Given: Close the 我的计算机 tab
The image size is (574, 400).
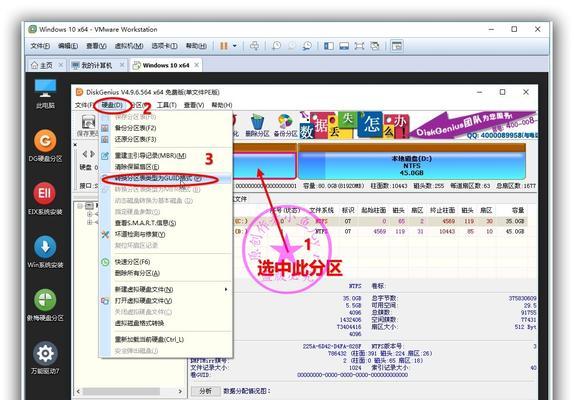Looking at the screenshot, I should coord(122,65).
